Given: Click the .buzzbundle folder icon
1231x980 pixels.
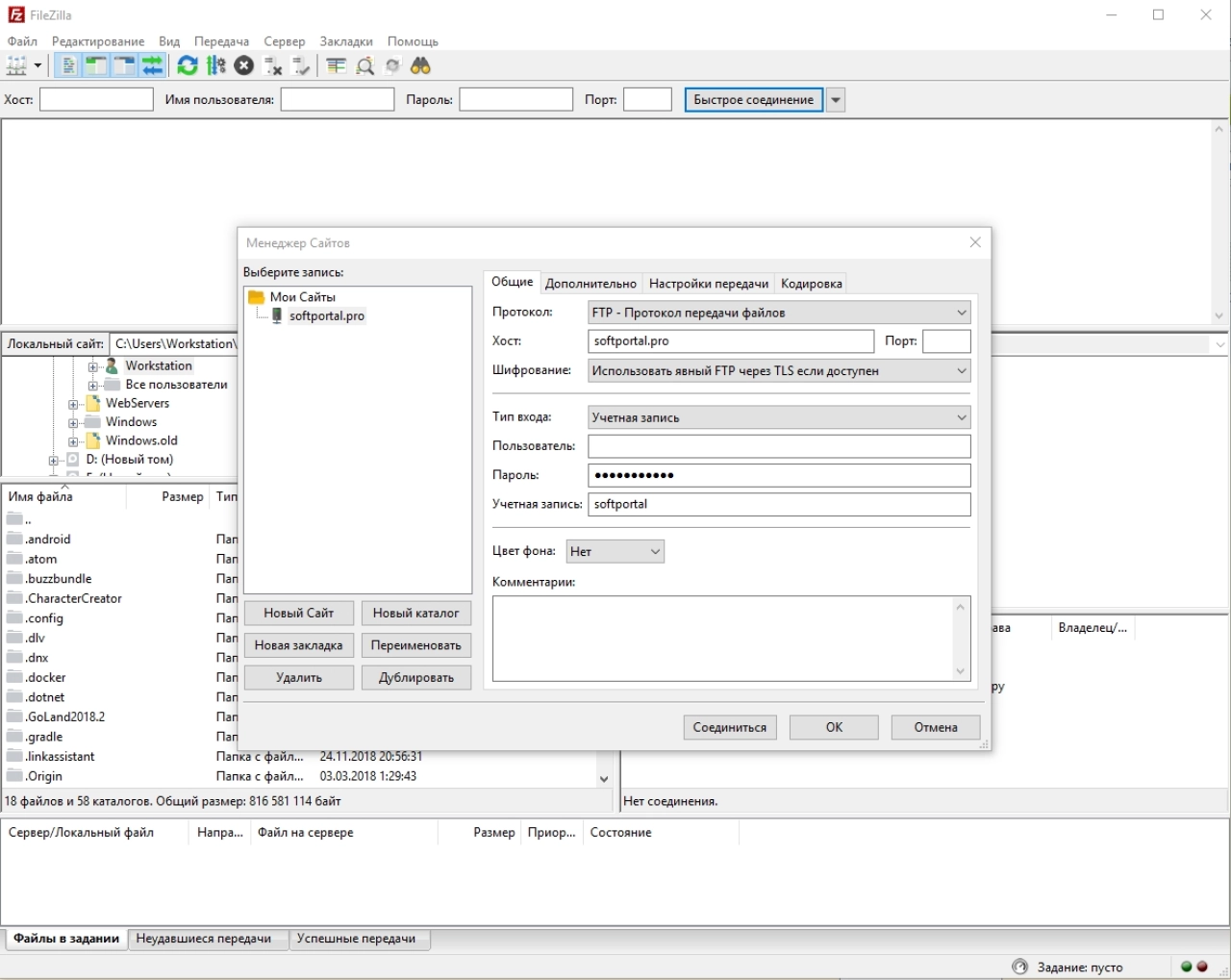Looking at the screenshot, I should click(14, 578).
